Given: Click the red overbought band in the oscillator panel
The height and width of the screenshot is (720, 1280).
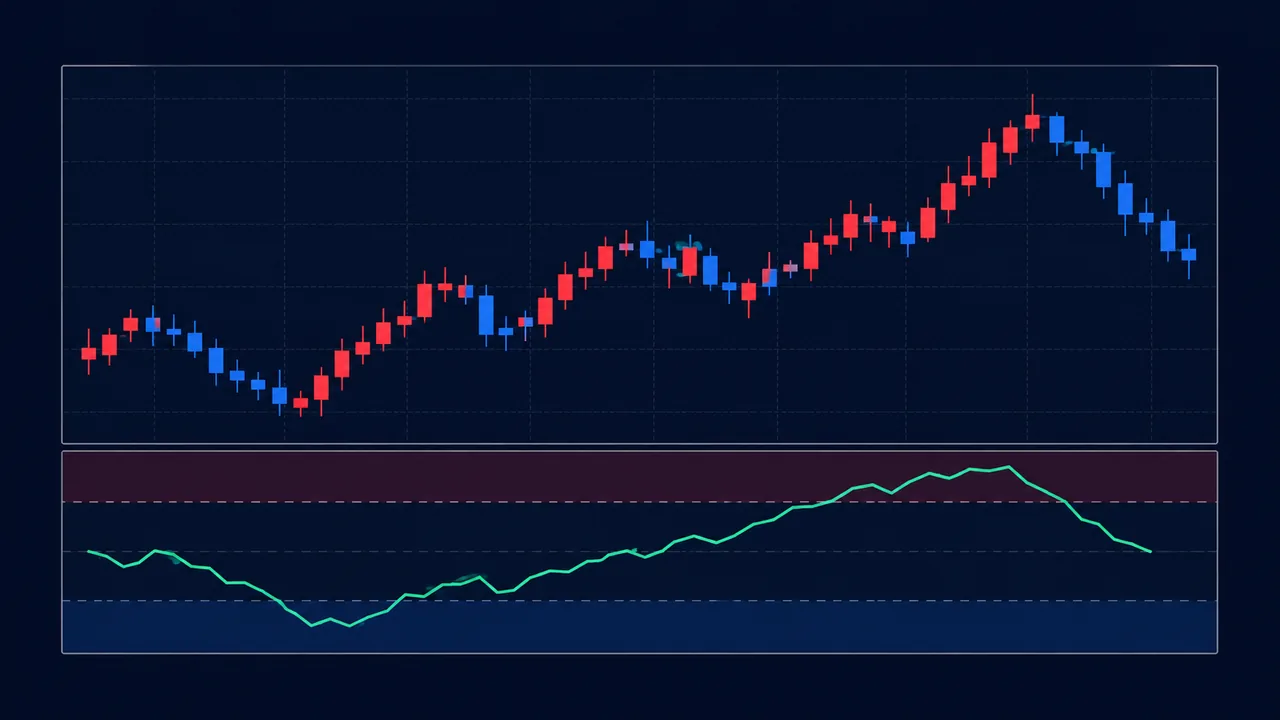Looking at the screenshot, I should 640,477.
